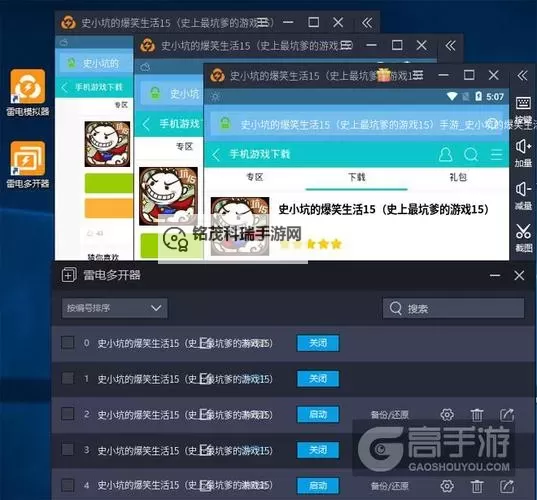The image size is (537, 500).
Task: Open hamburger menu in front emulator title bar
Action: tap(418, 75)
